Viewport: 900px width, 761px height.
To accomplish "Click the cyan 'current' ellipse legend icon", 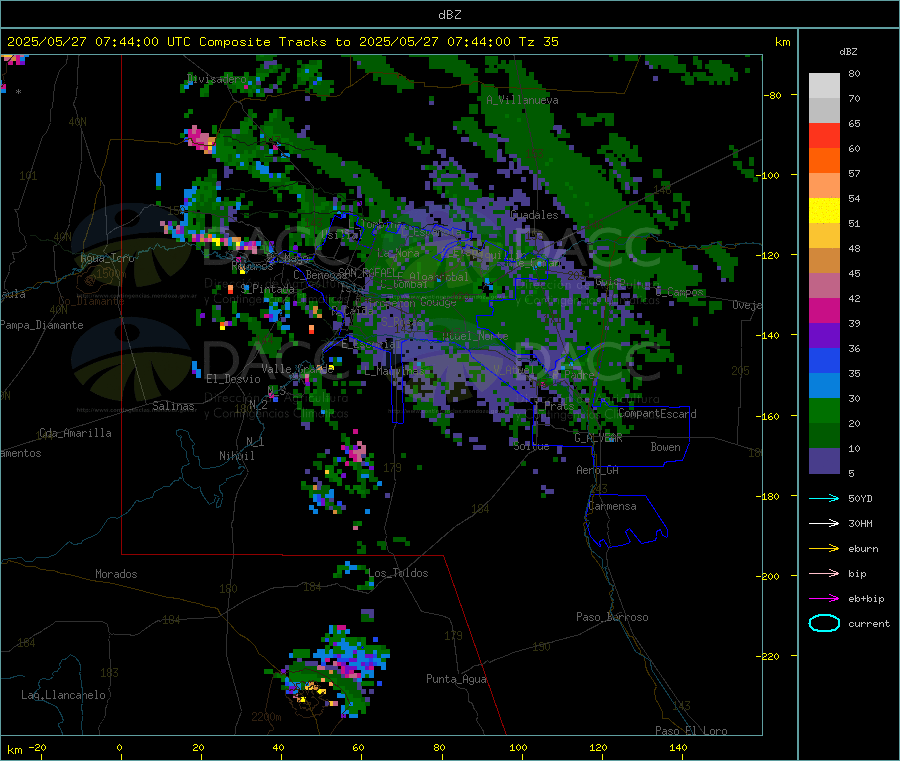I will (824, 623).
